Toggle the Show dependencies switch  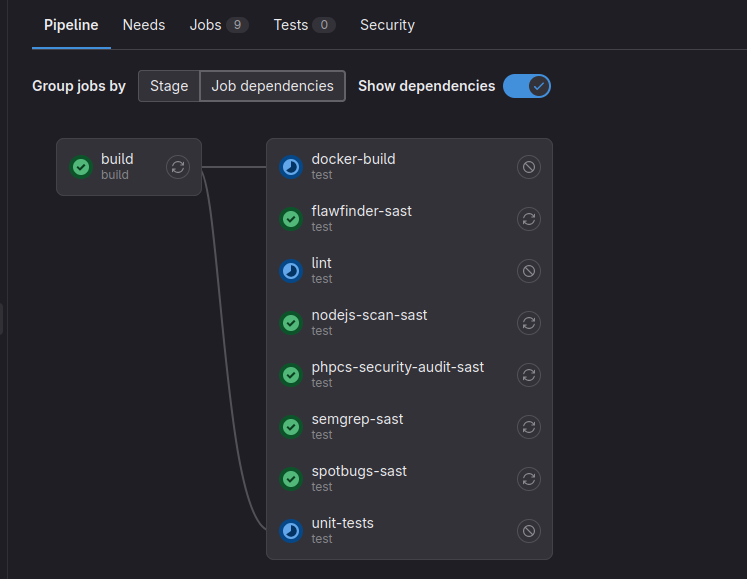tap(526, 86)
